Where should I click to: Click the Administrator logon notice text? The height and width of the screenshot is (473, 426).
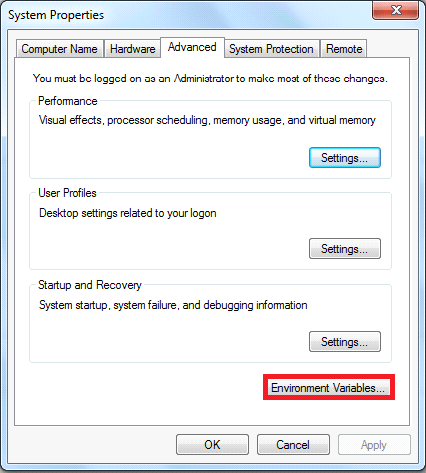point(210,79)
